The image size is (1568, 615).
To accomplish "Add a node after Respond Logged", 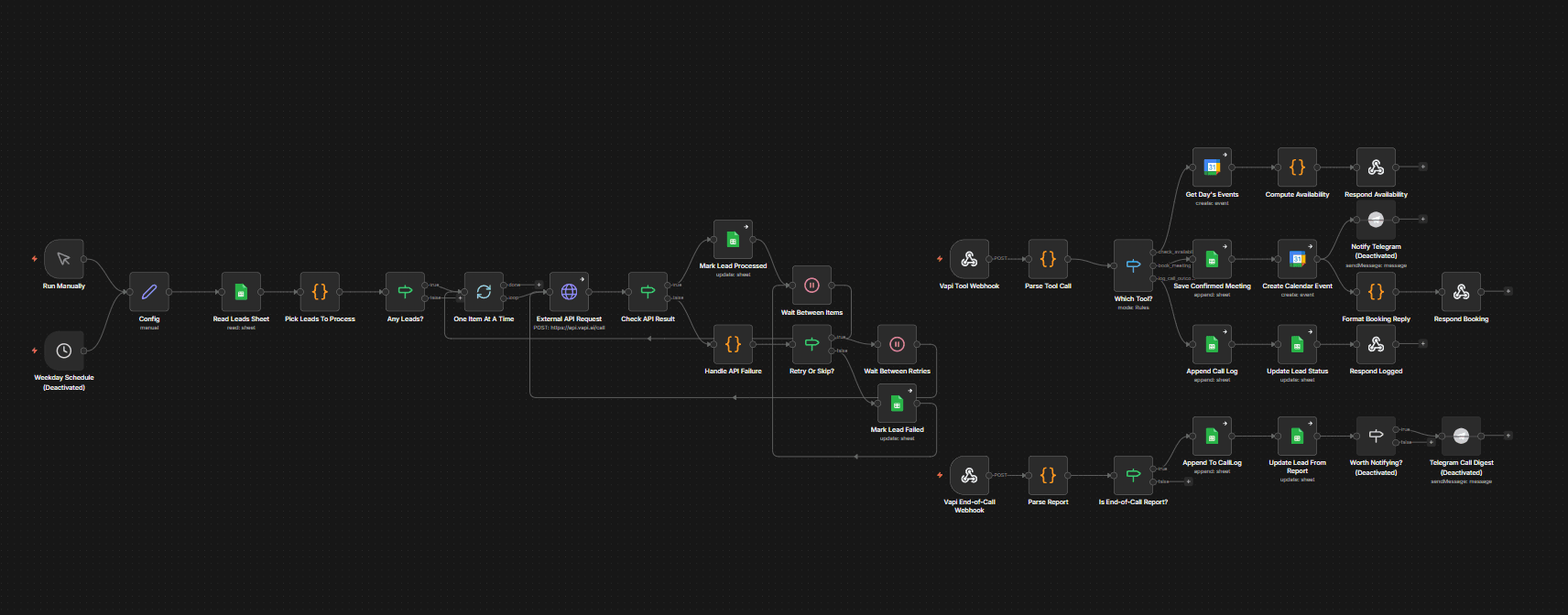I will (1422, 343).
